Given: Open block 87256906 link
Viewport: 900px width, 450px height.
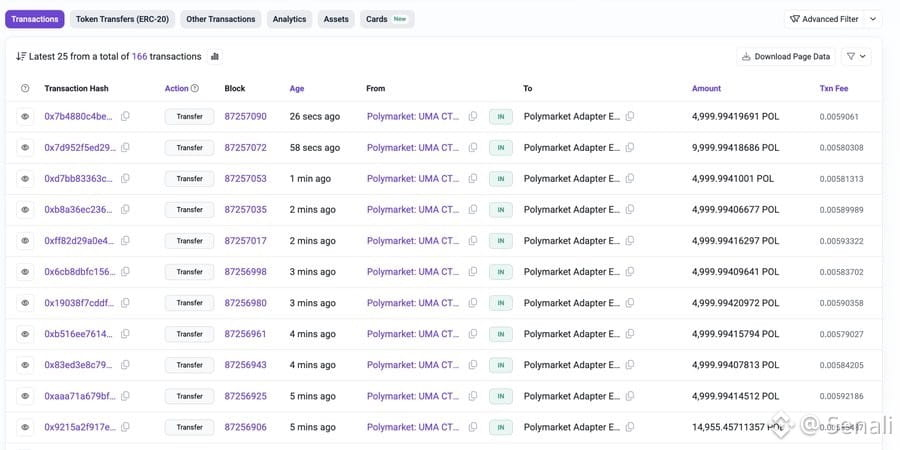Looking at the screenshot, I should (245, 427).
